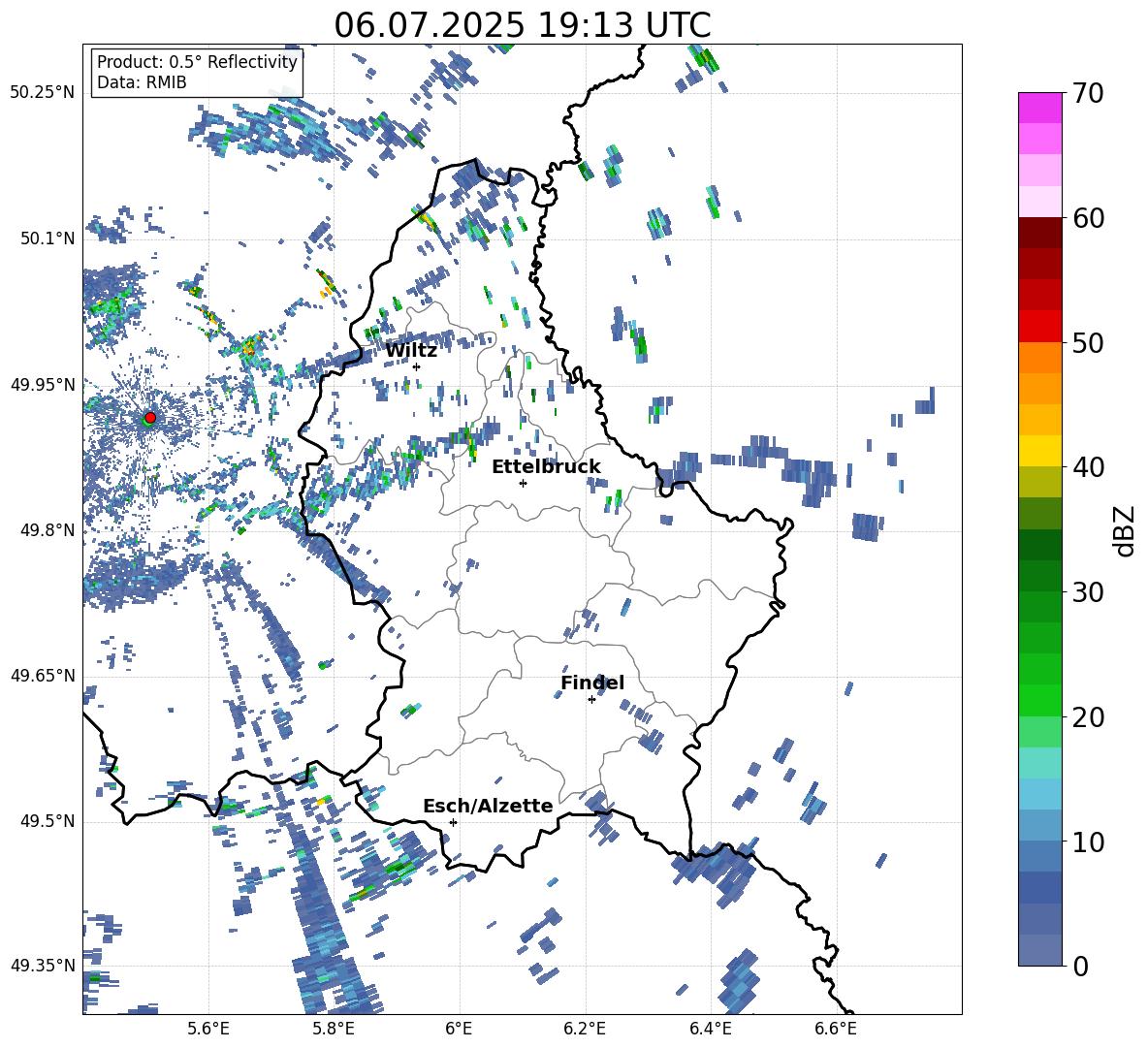The image size is (1148, 1048).
Task: Pick the bright red swatch just above 50 dBZ
Action: pos(1039,327)
